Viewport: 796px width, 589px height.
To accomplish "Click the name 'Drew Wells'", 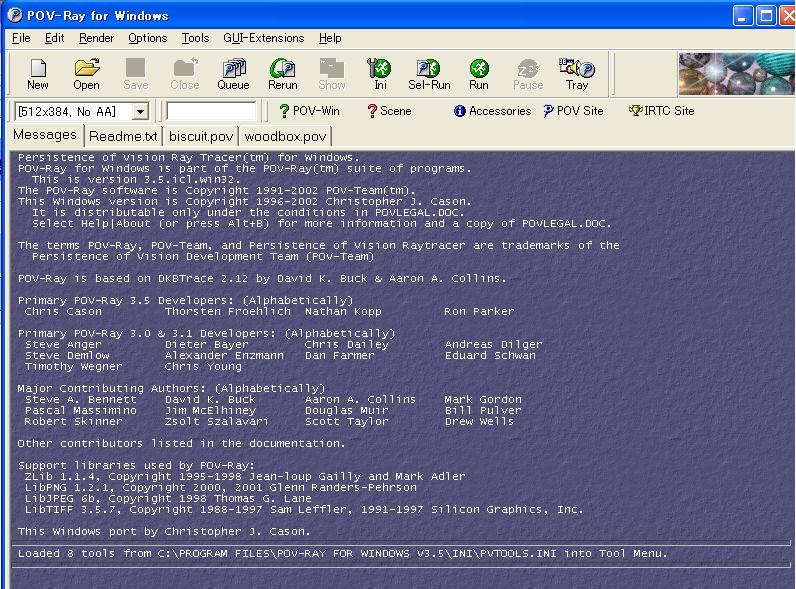I will click(x=479, y=421).
